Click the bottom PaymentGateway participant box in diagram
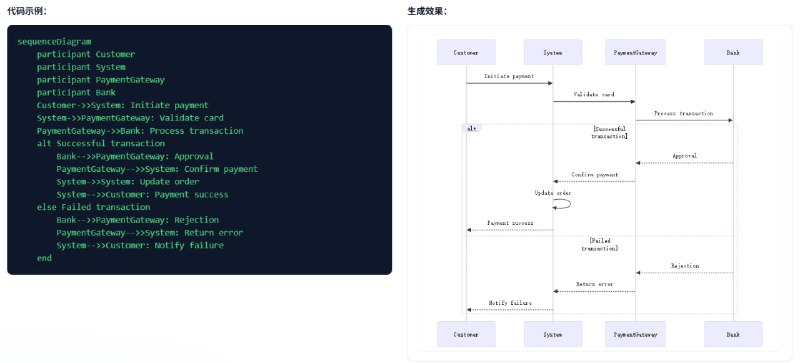The height and width of the screenshot is (363, 800). pyautogui.click(x=635, y=334)
